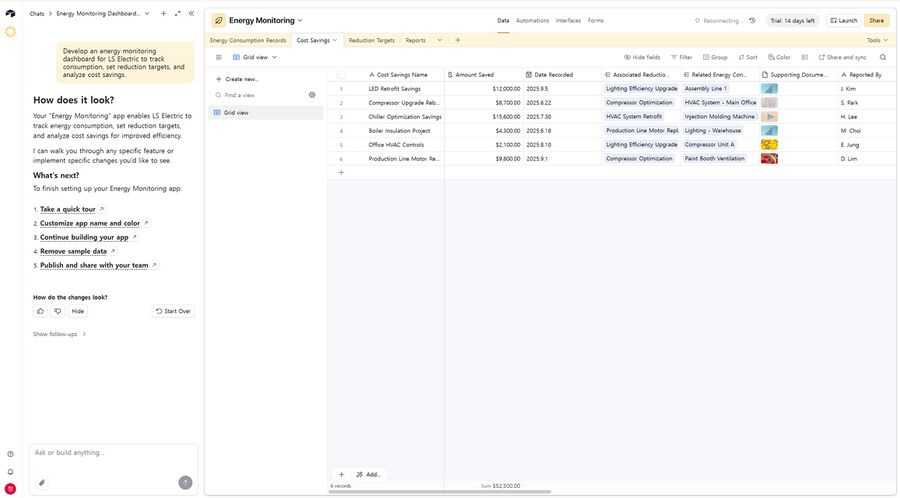Viewport: 900px width, 498px height.
Task: Open the Color toolbar option
Action: (779, 57)
